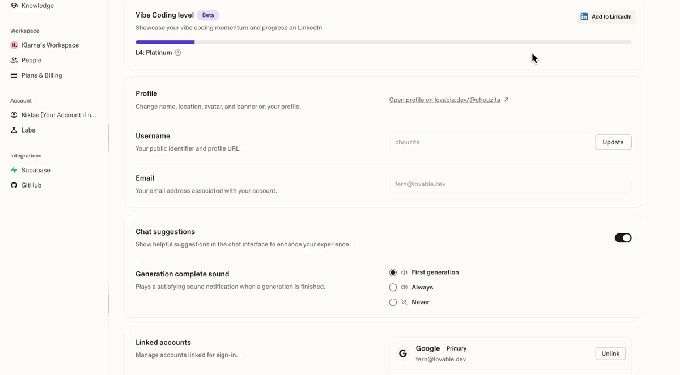Click the account avatar icon in sidebar
Screen dimensions: 680x375
pos(14,115)
